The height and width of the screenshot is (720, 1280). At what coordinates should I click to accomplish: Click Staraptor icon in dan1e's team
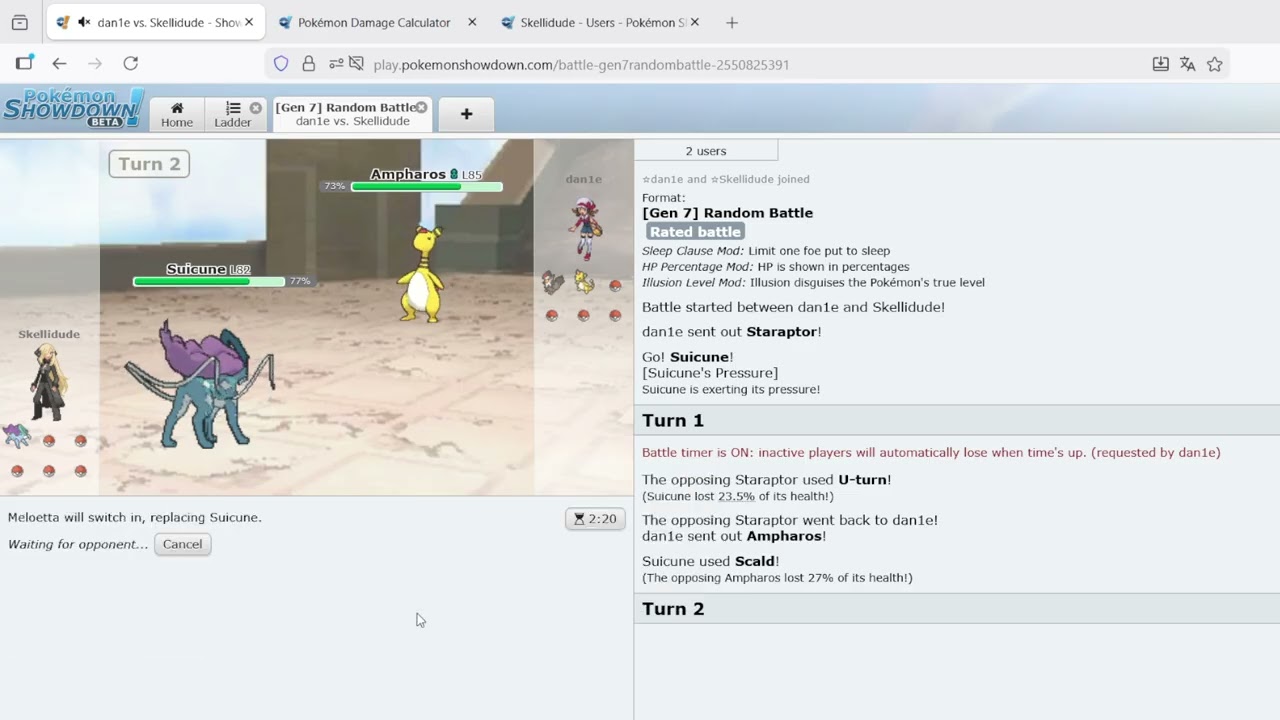[552, 283]
